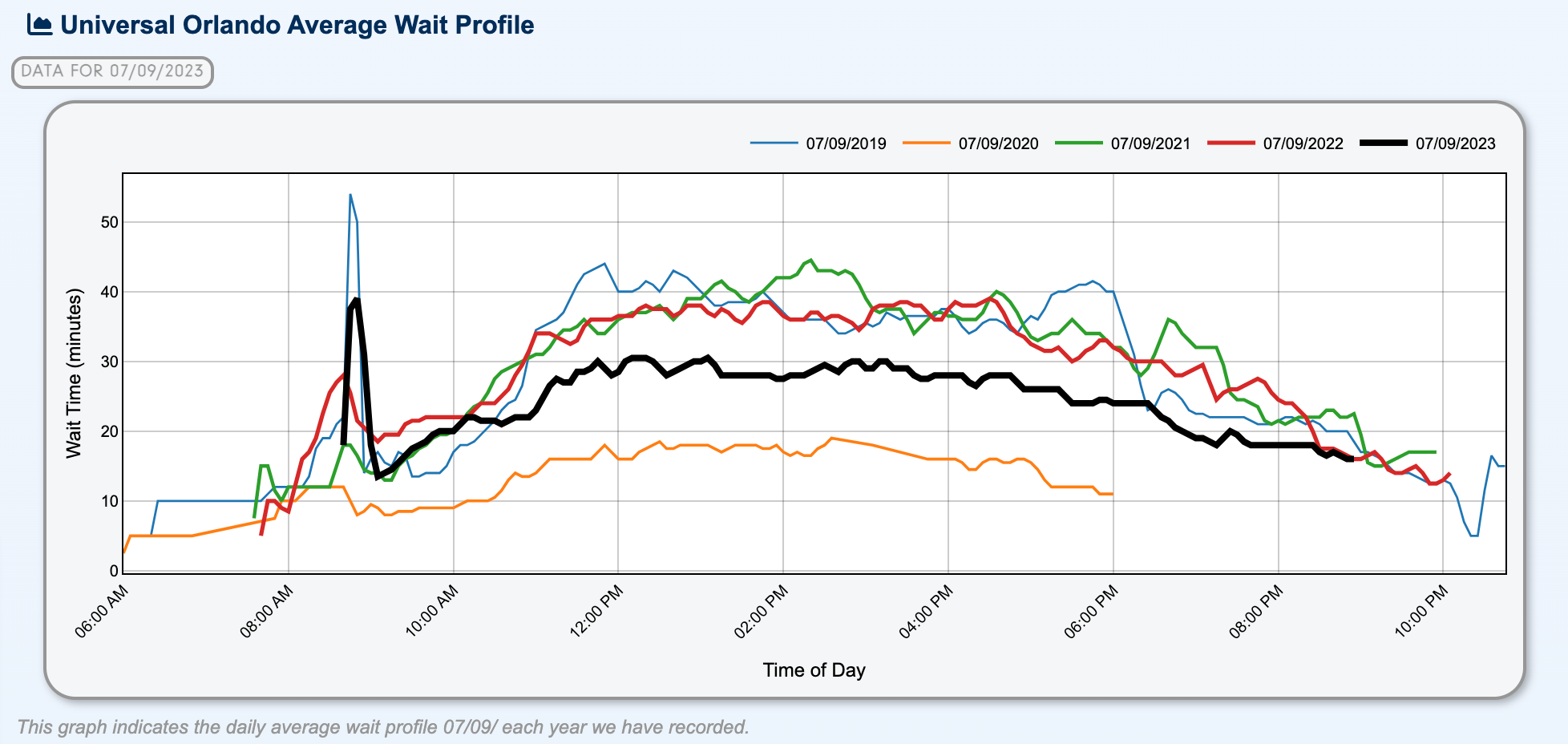Click the Time of Day axis title

[x=814, y=670]
